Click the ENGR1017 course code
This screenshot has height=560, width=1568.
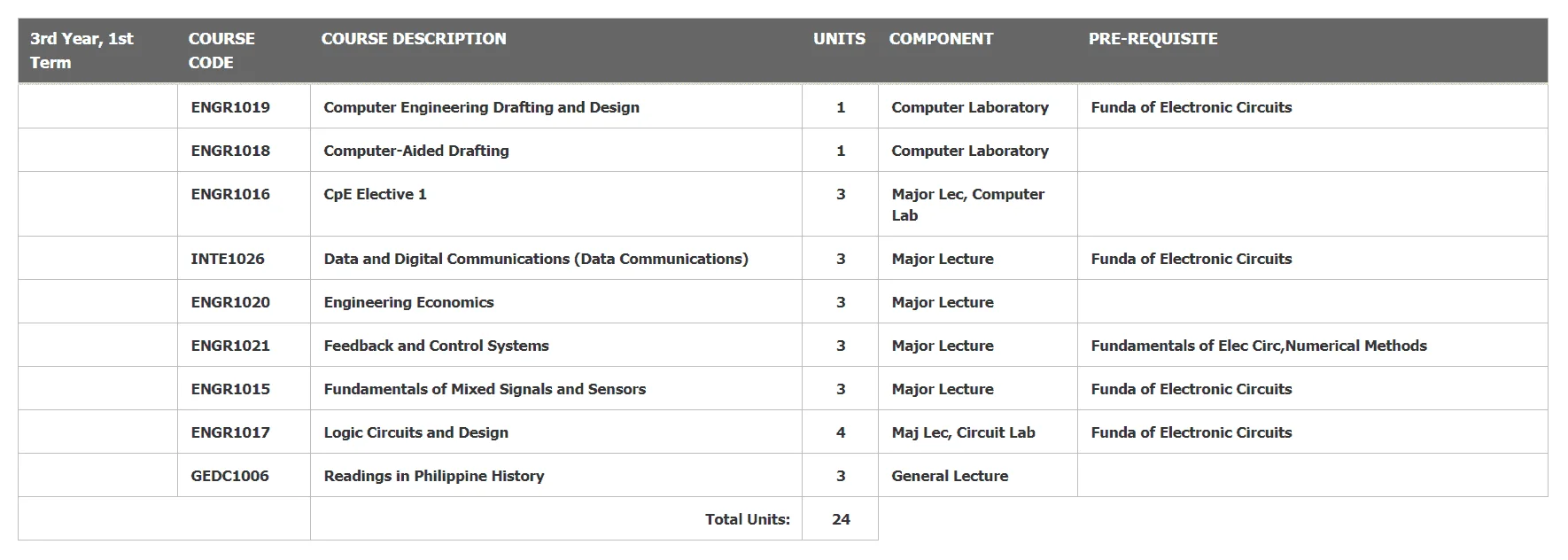230,432
